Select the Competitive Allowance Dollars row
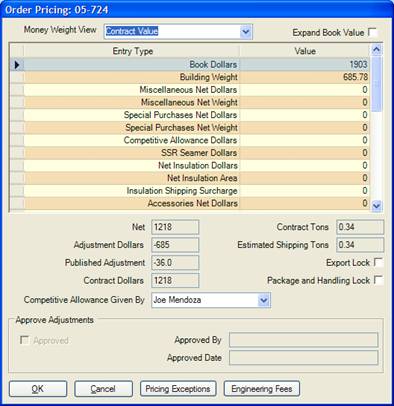 [x=190, y=140]
